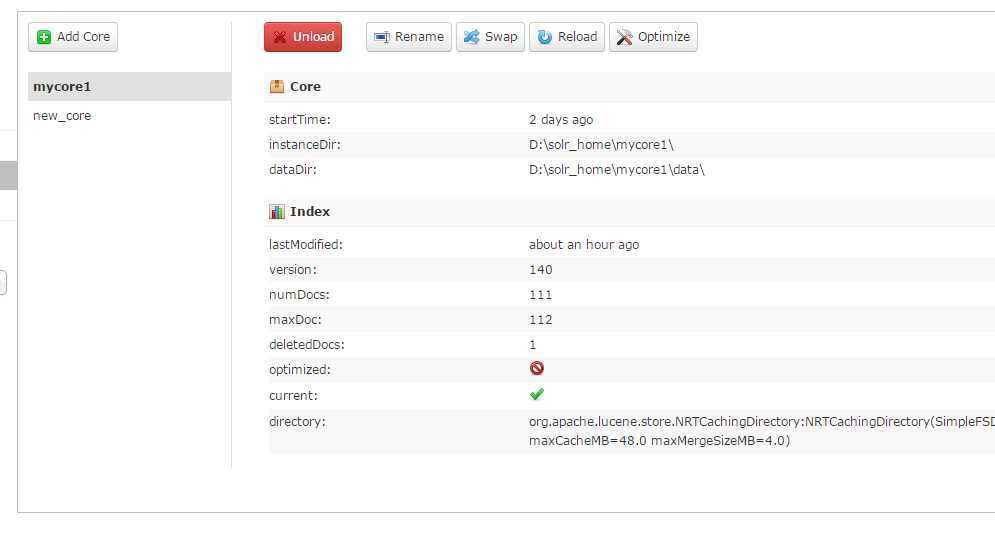
Task: Click the Optimize button text
Action: [664, 37]
